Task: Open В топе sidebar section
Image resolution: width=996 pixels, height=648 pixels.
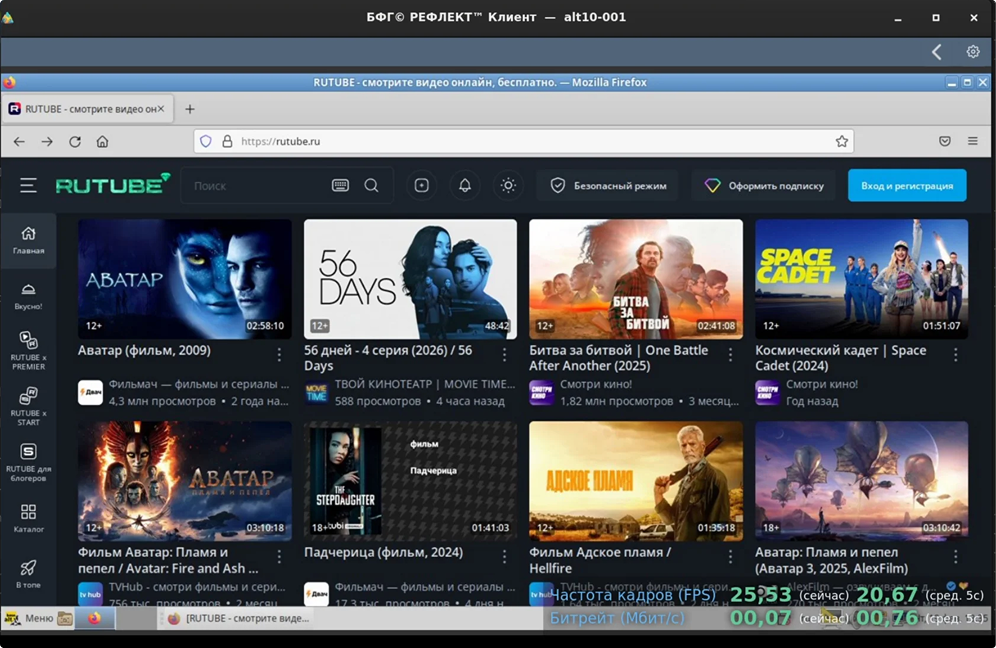Action: pos(29,574)
